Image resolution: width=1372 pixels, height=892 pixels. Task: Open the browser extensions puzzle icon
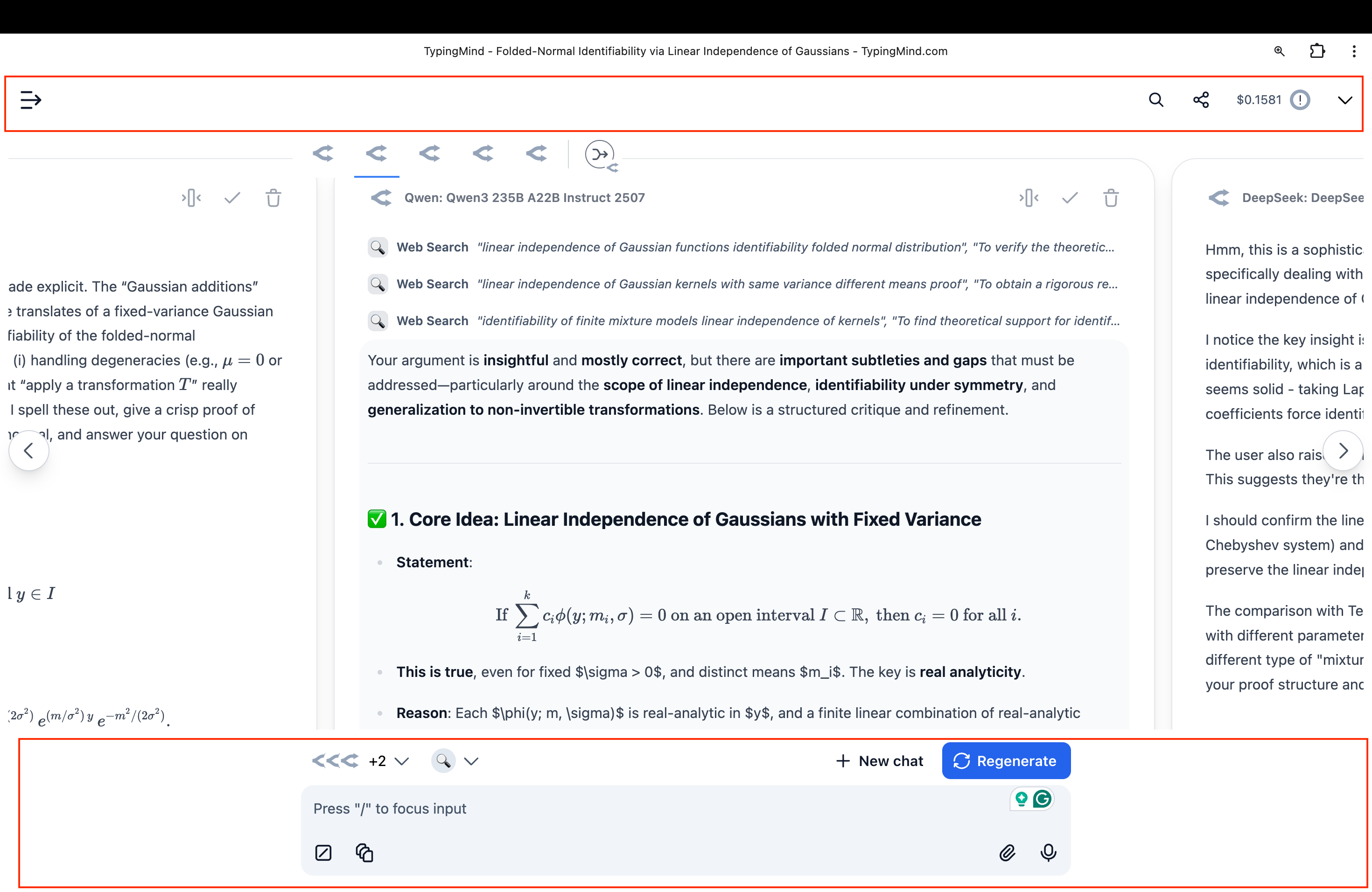(x=1317, y=51)
